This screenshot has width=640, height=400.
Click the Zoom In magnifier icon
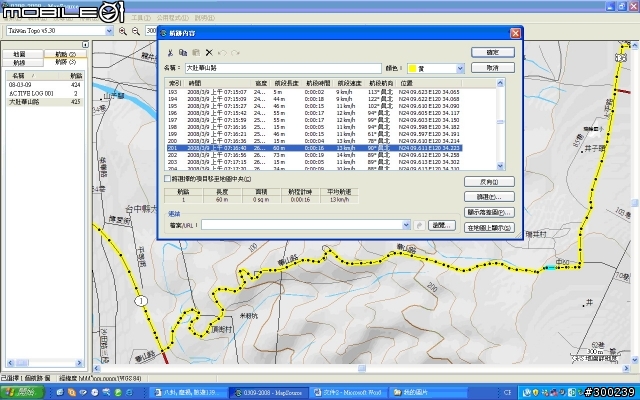(x=123, y=31)
